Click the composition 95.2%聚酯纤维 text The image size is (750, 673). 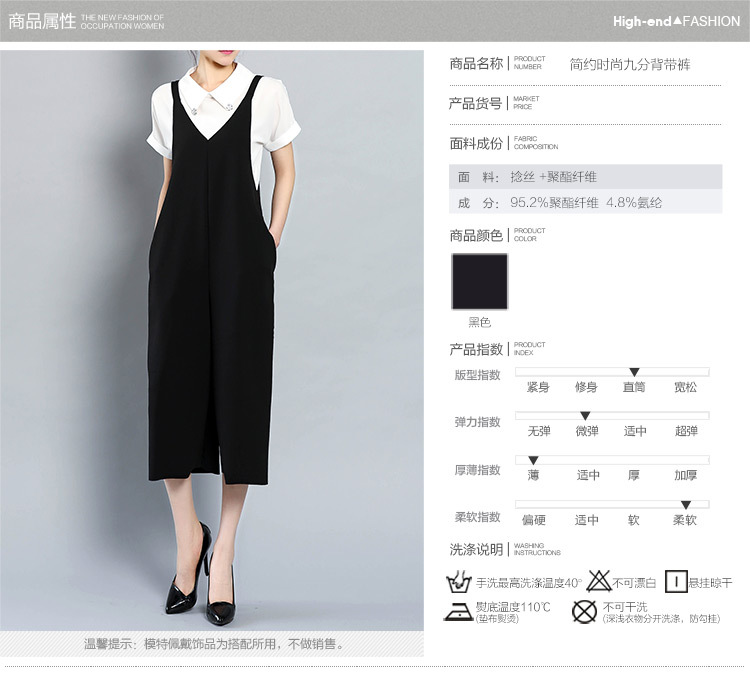tap(554, 203)
